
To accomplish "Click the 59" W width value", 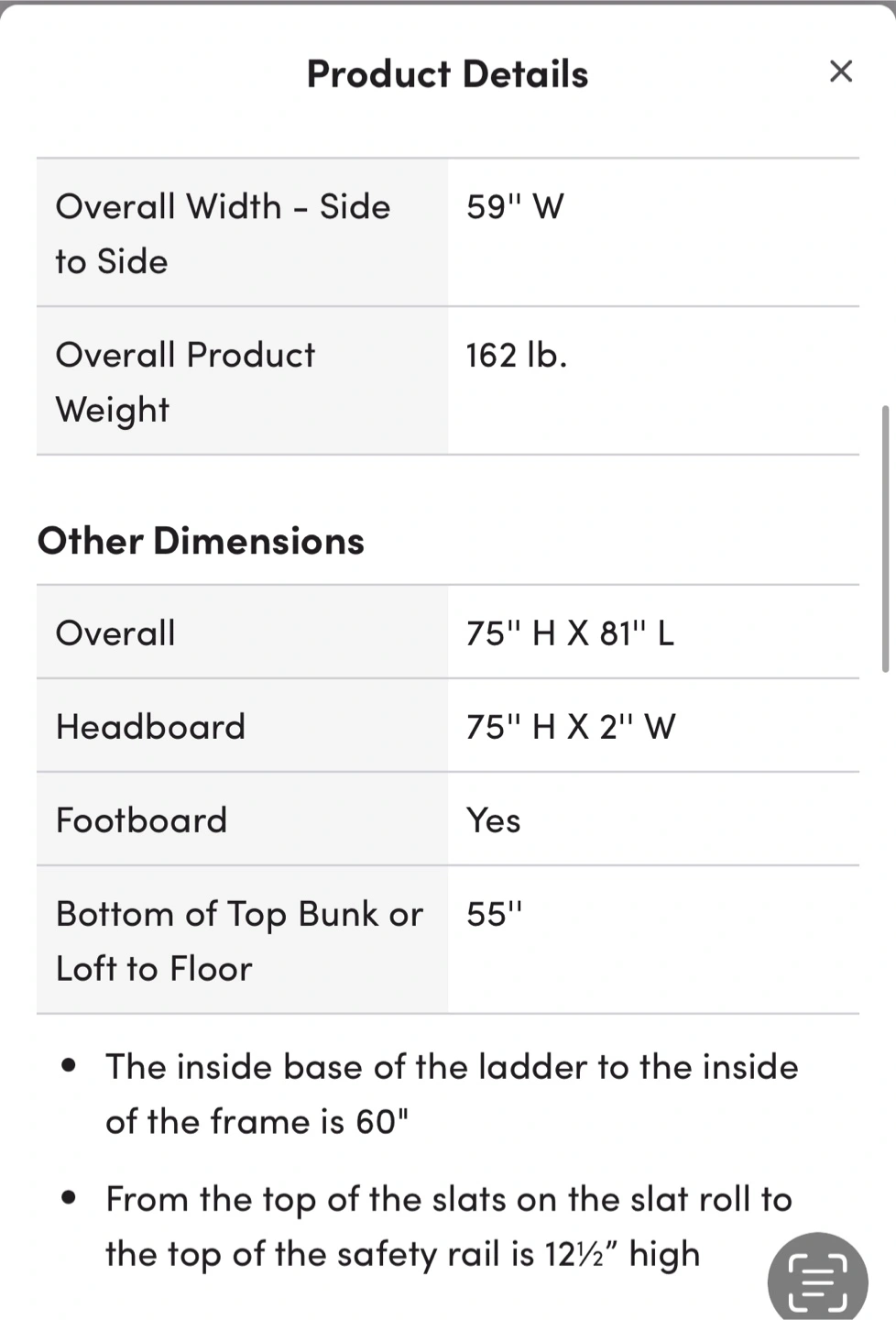I will click(515, 206).
